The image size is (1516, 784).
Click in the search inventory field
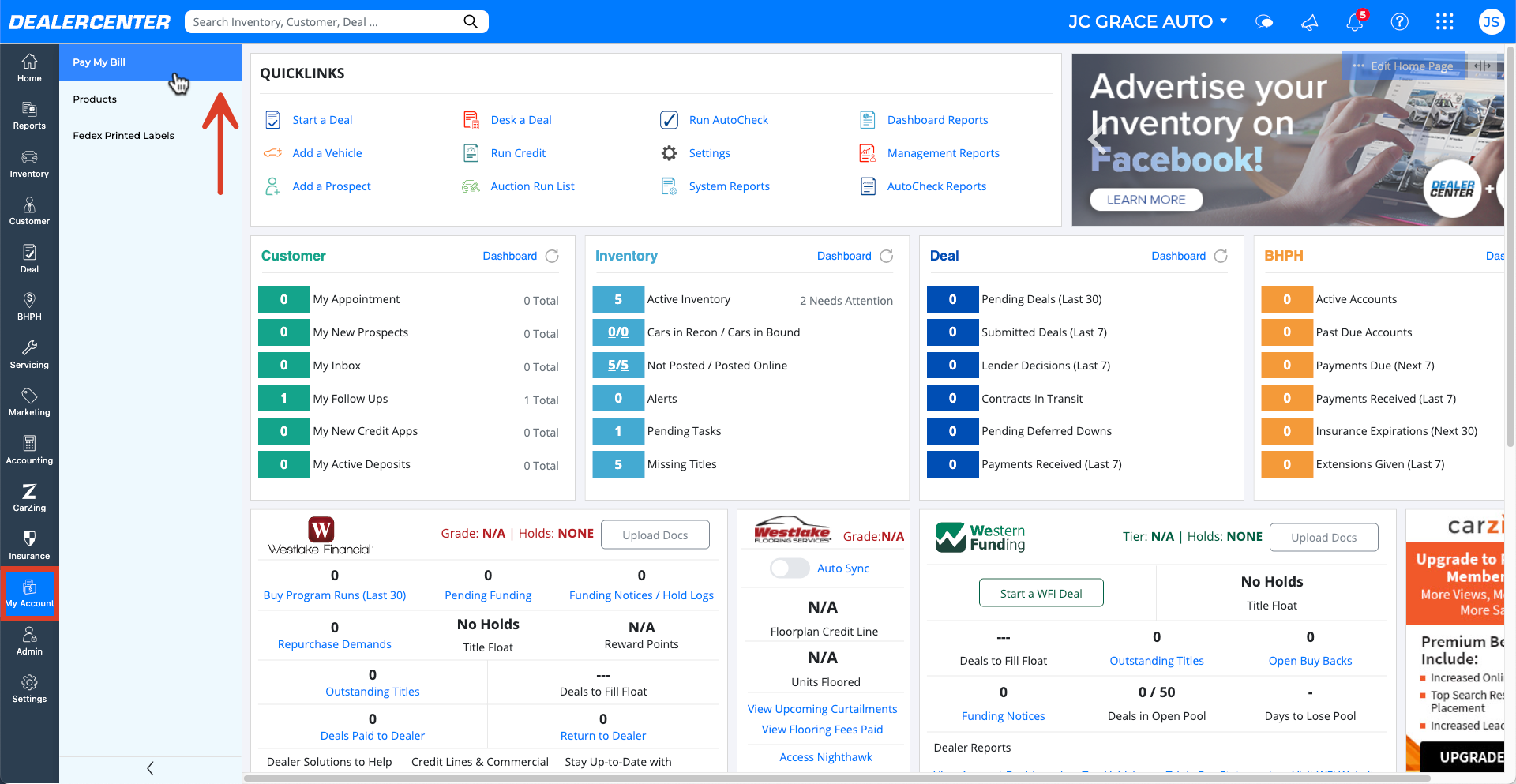(x=324, y=22)
